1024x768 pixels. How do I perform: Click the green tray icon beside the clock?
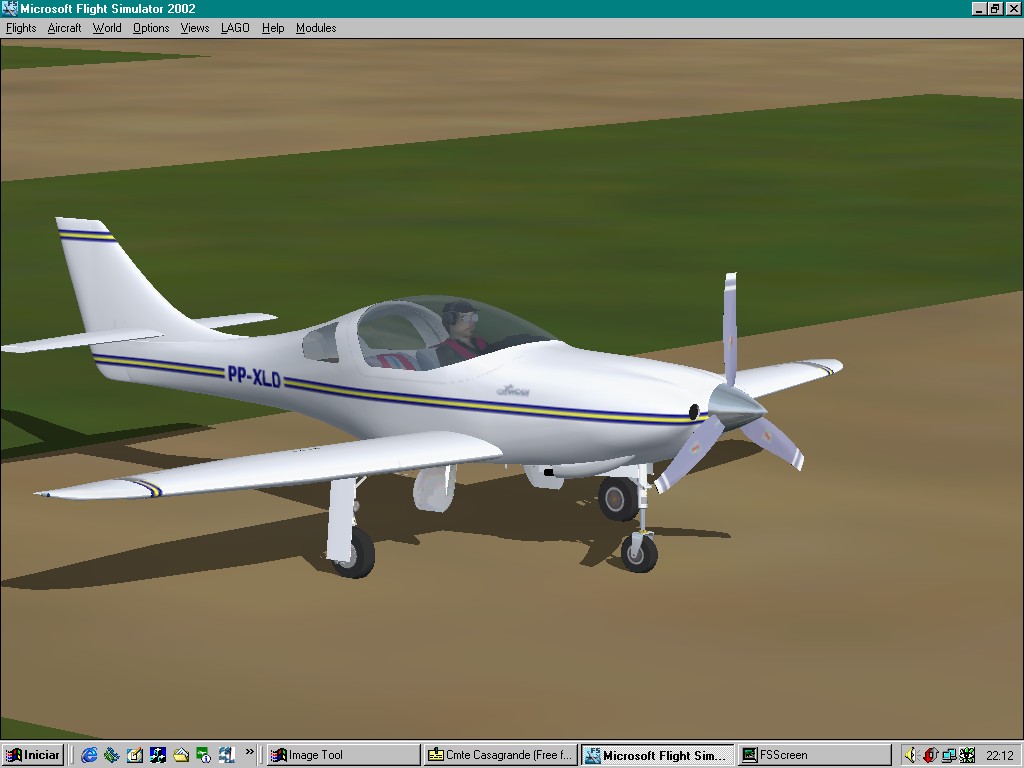(967, 755)
